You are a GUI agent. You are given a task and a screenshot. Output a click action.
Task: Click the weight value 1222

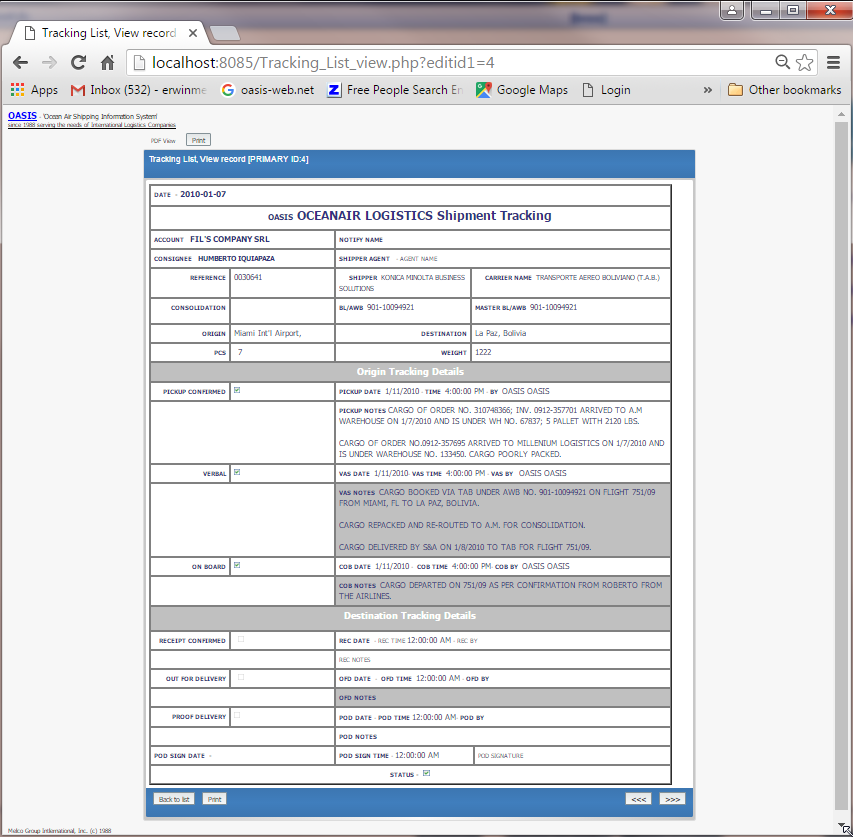click(483, 352)
